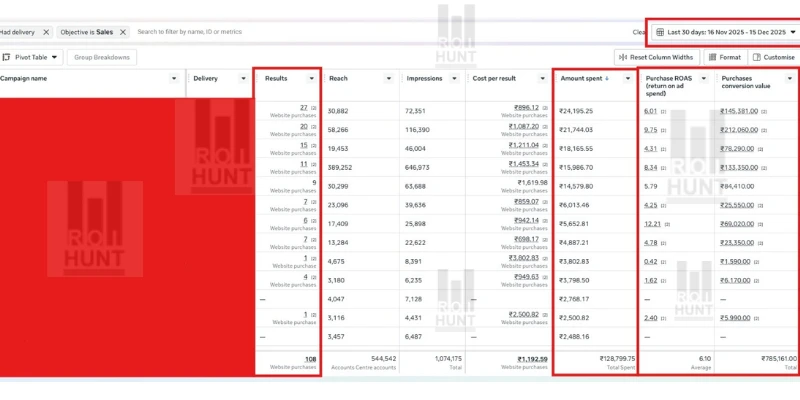Click the 12.21 Purchase ROAS value
This screenshot has height=400, width=800.
coord(653,224)
